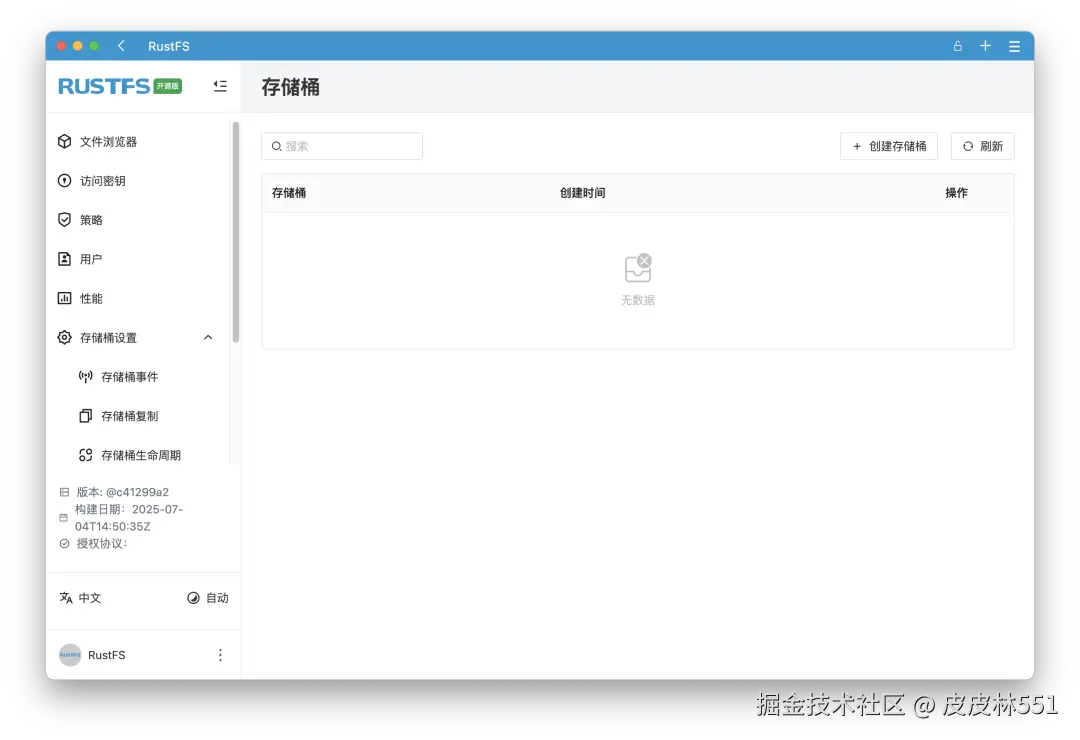This screenshot has width=1080, height=740.
Task: Collapse the 存储桶设置 settings group
Action: pyautogui.click(x=207, y=338)
